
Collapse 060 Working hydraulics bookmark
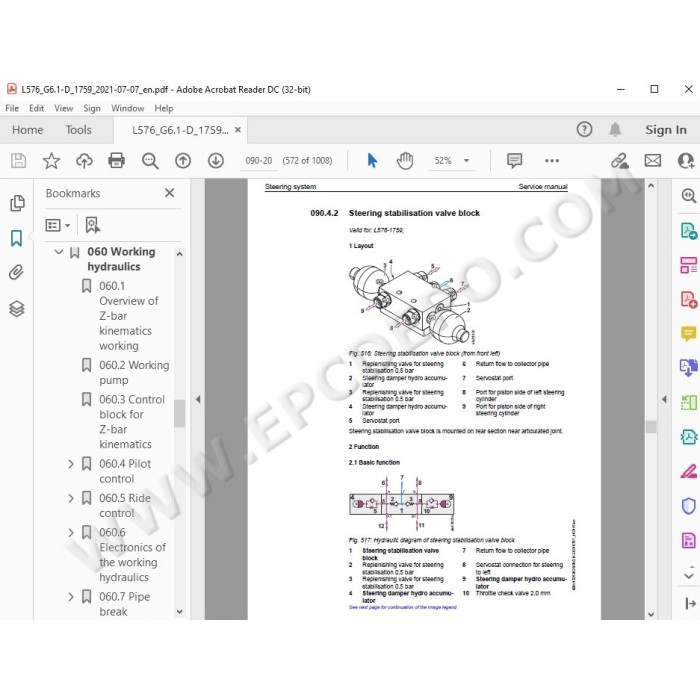[58, 252]
